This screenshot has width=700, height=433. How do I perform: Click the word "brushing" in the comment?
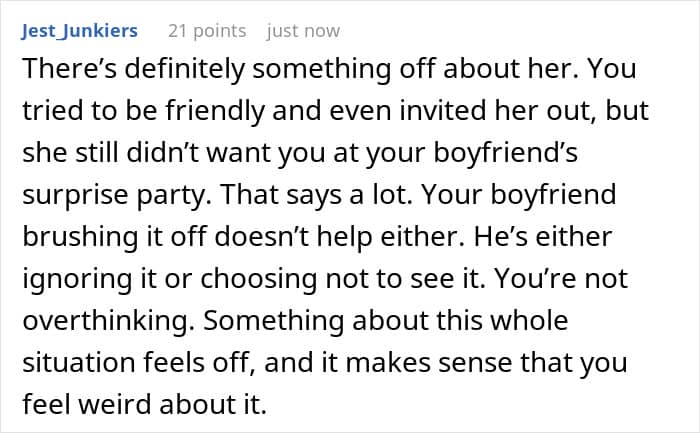coord(80,237)
